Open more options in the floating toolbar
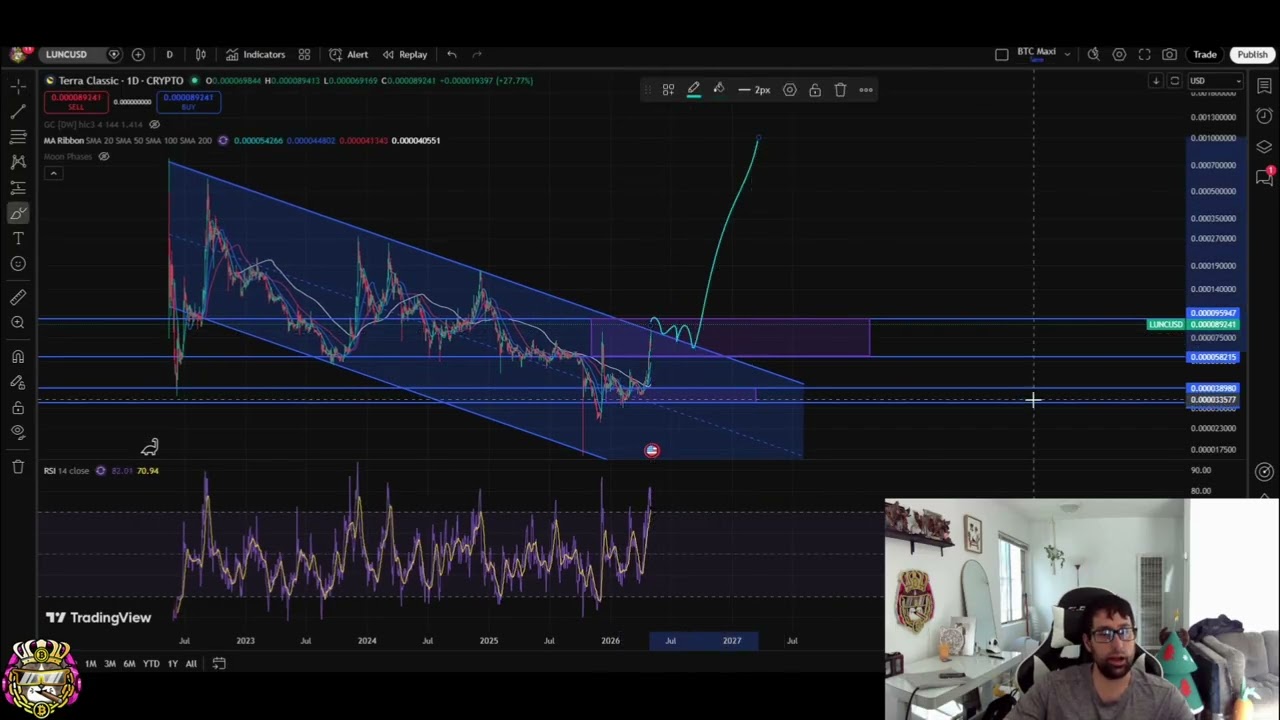This screenshot has width=1280, height=720. pyautogui.click(x=866, y=90)
